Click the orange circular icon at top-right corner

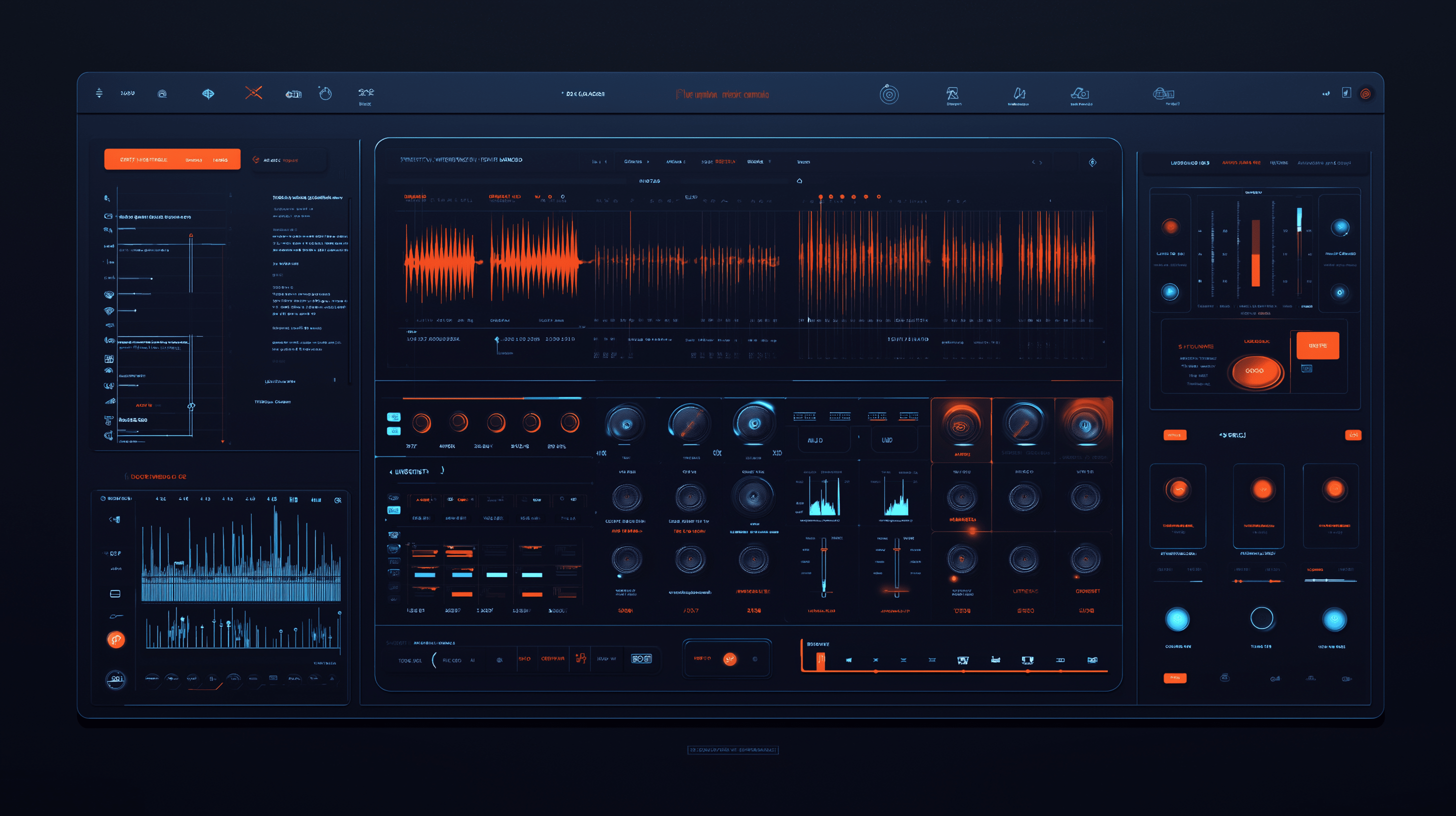[x=1365, y=94]
